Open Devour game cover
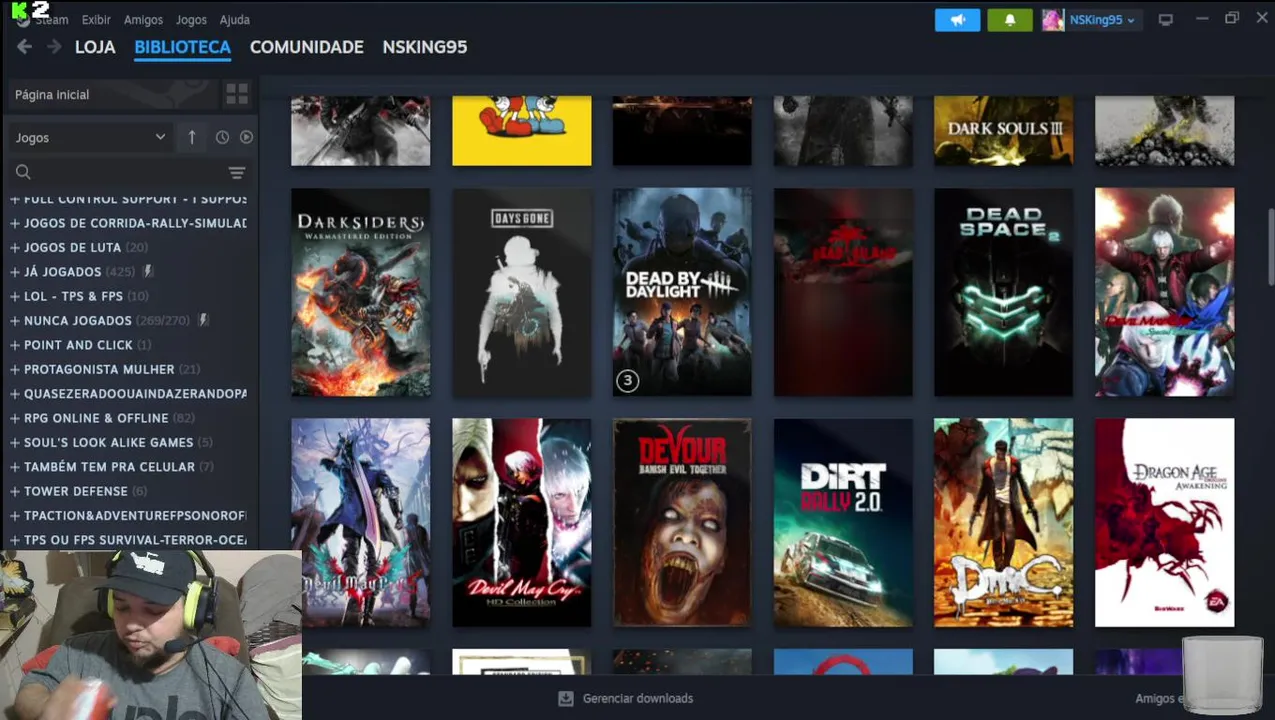Viewport: 1275px width, 720px height. click(682, 522)
